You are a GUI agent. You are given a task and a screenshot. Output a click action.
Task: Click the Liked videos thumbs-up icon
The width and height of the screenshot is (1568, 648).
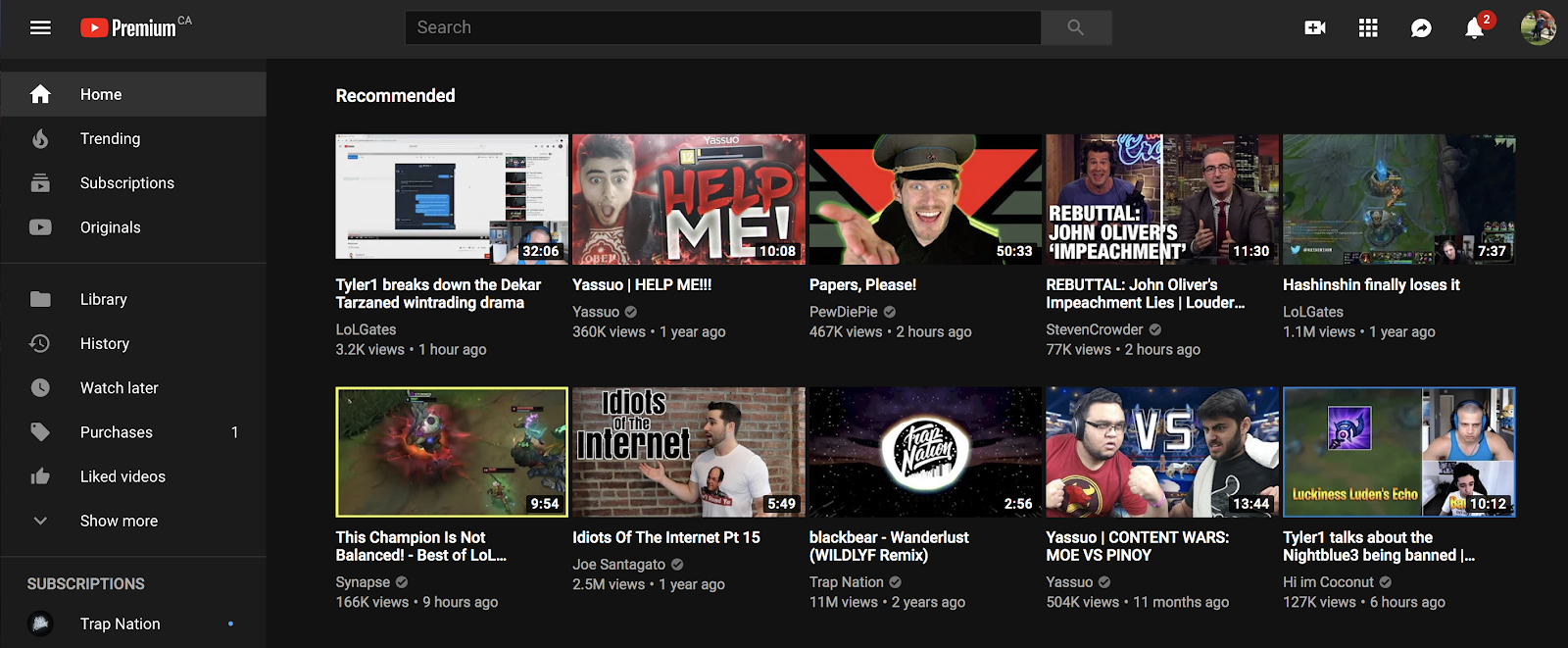[40, 476]
